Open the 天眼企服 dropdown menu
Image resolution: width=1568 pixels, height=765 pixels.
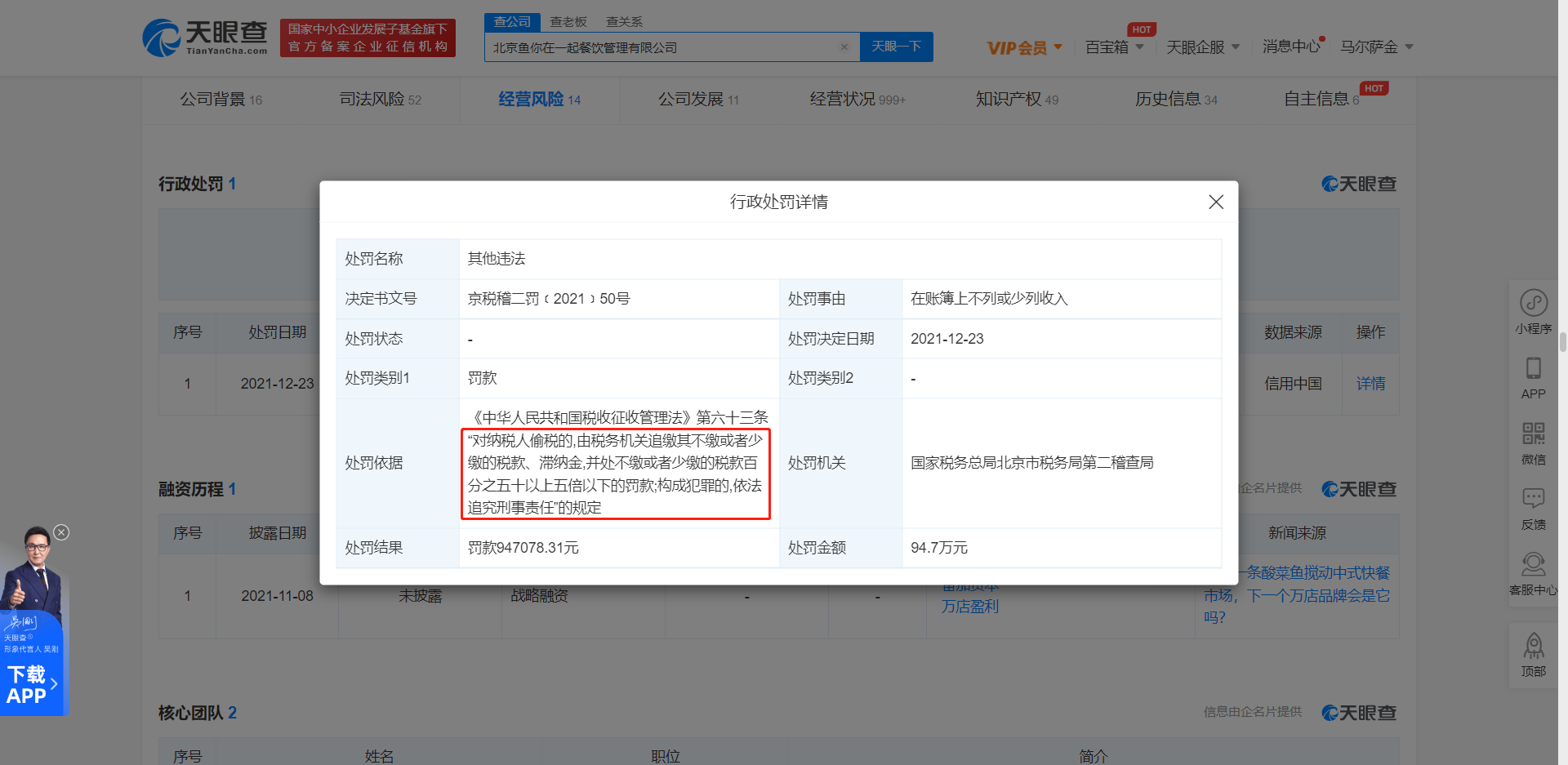pyautogui.click(x=1203, y=47)
